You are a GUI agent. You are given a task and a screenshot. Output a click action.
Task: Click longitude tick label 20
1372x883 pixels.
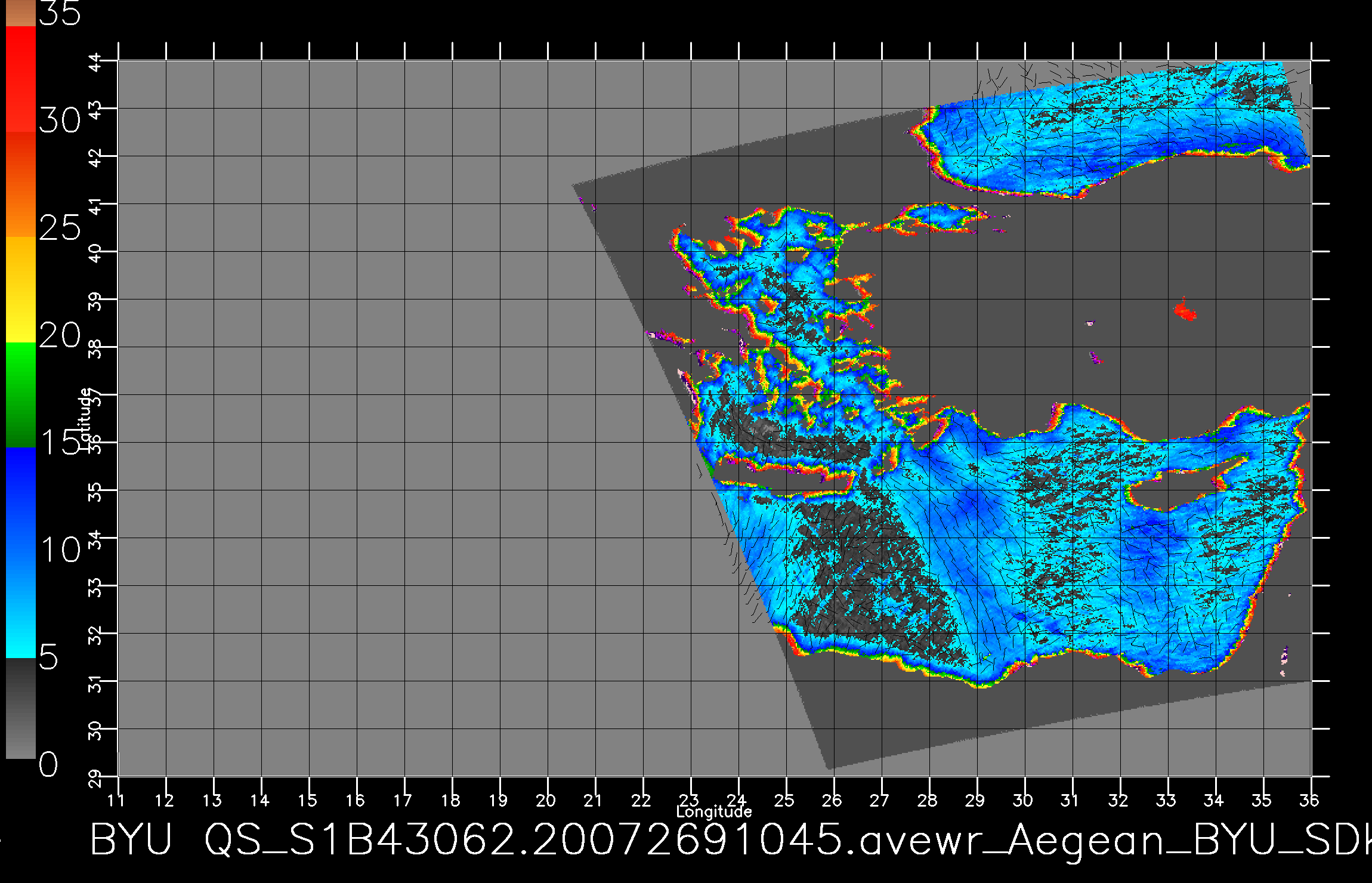pos(546,800)
